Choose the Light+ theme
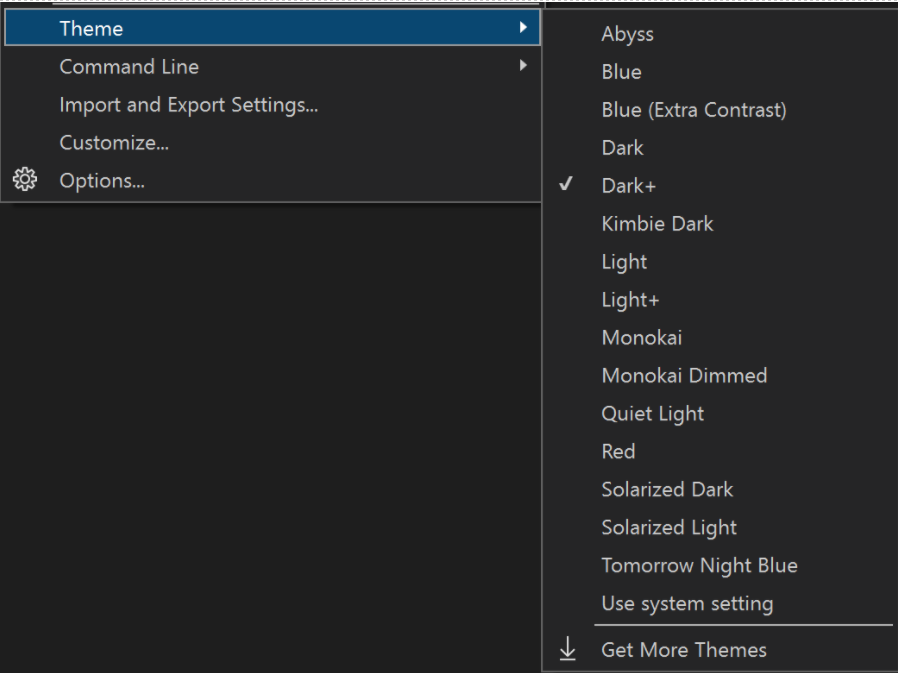Viewport: 898px width, 673px height. [x=630, y=300]
